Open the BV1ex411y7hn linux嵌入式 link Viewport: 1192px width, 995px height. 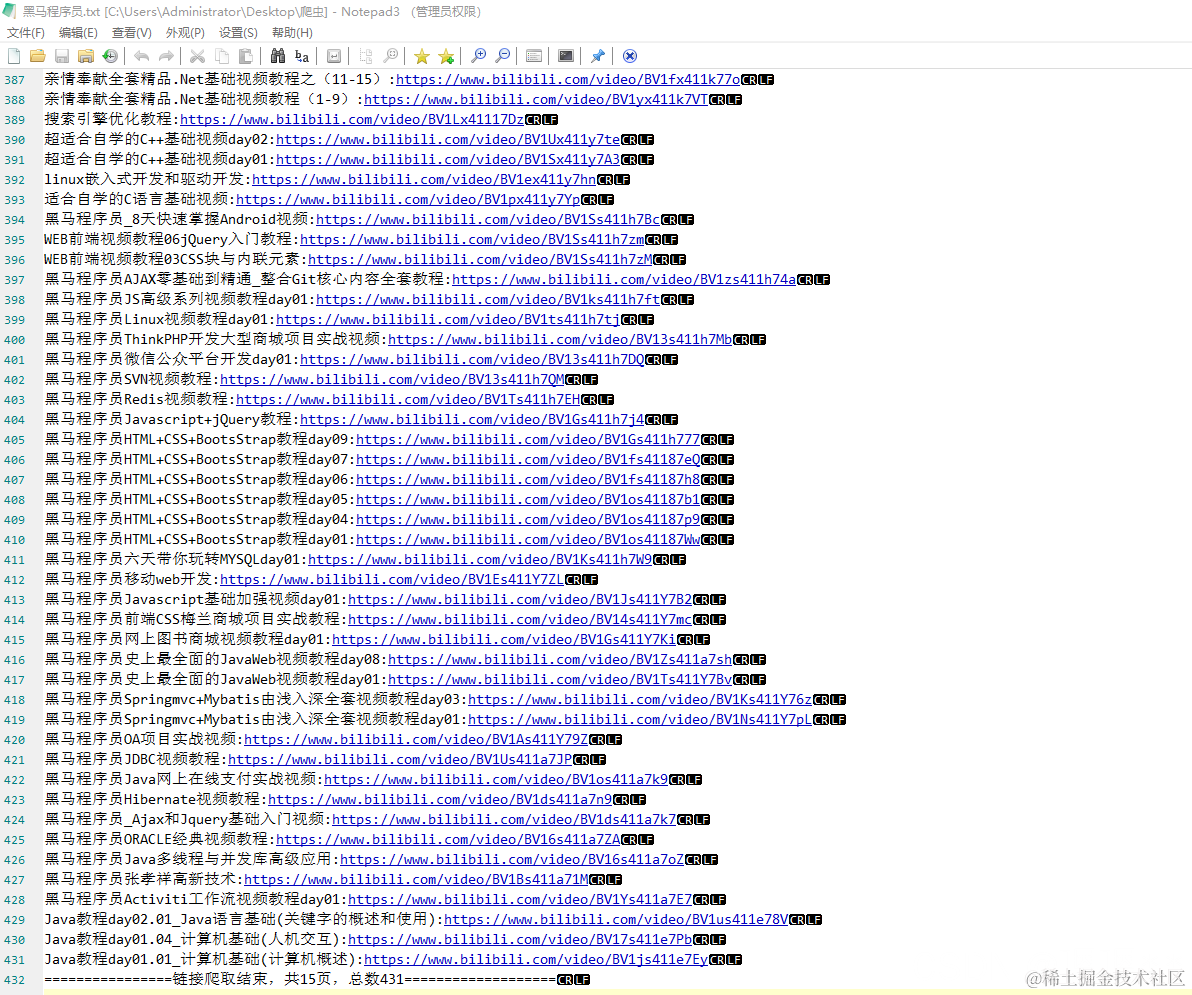click(424, 179)
